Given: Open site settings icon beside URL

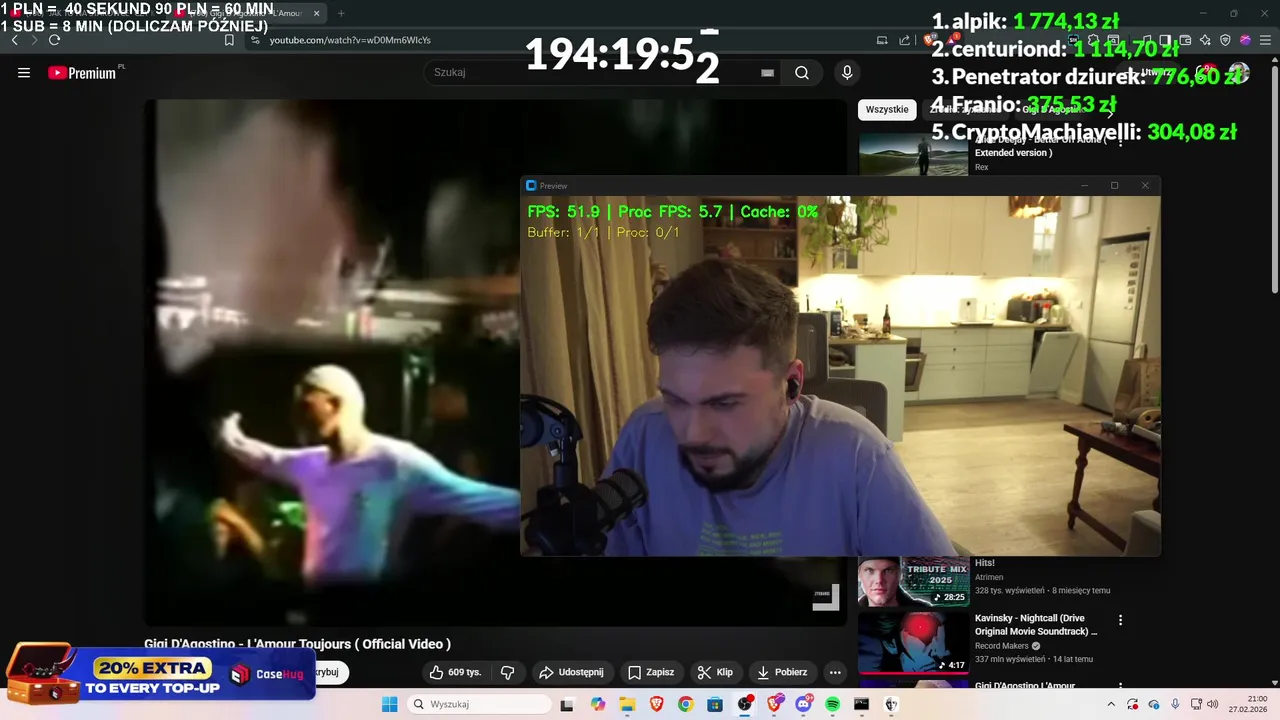Looking at the screenshot, I should point(255,40).
